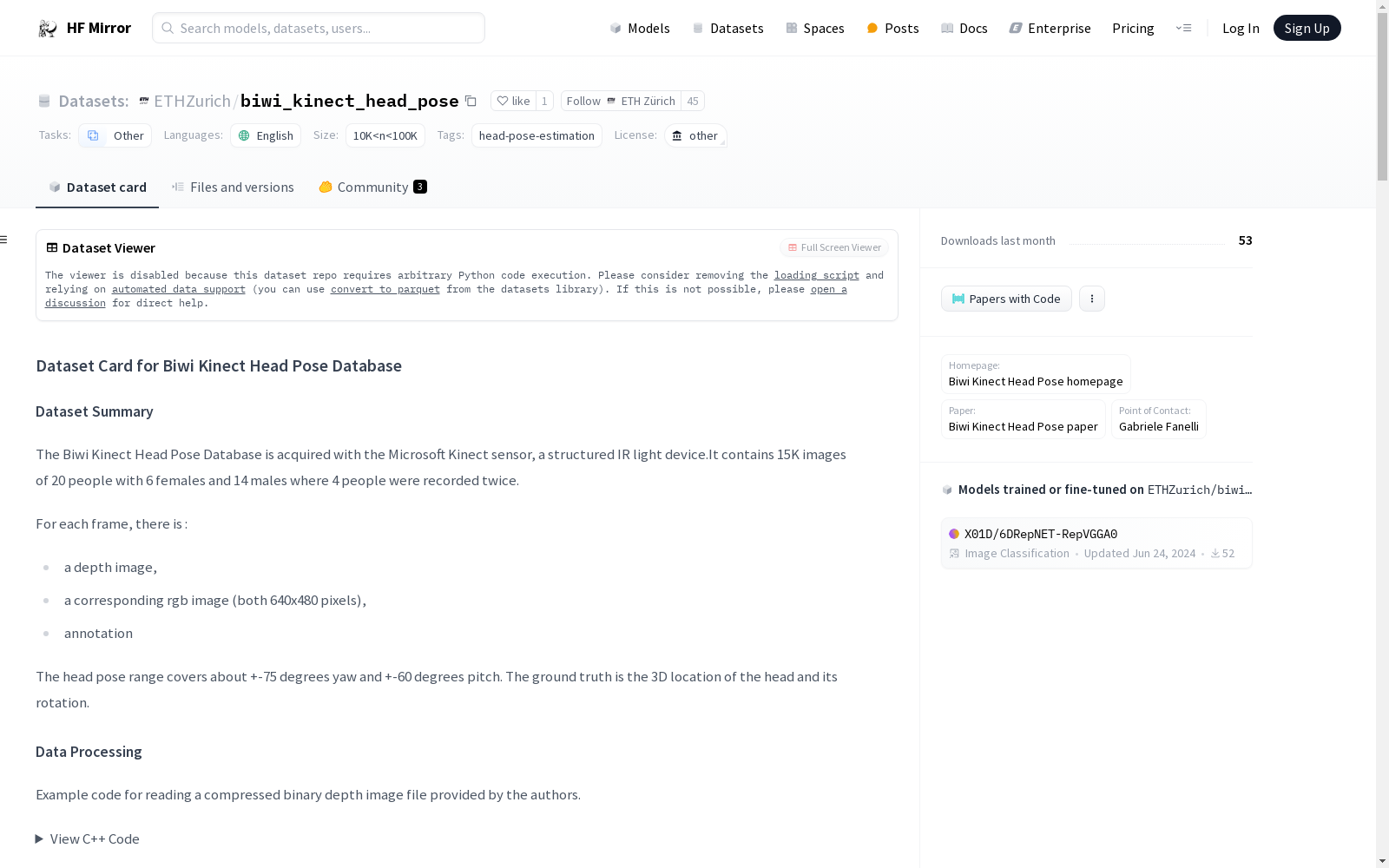Go to Models in top navigation

point(640,28)
